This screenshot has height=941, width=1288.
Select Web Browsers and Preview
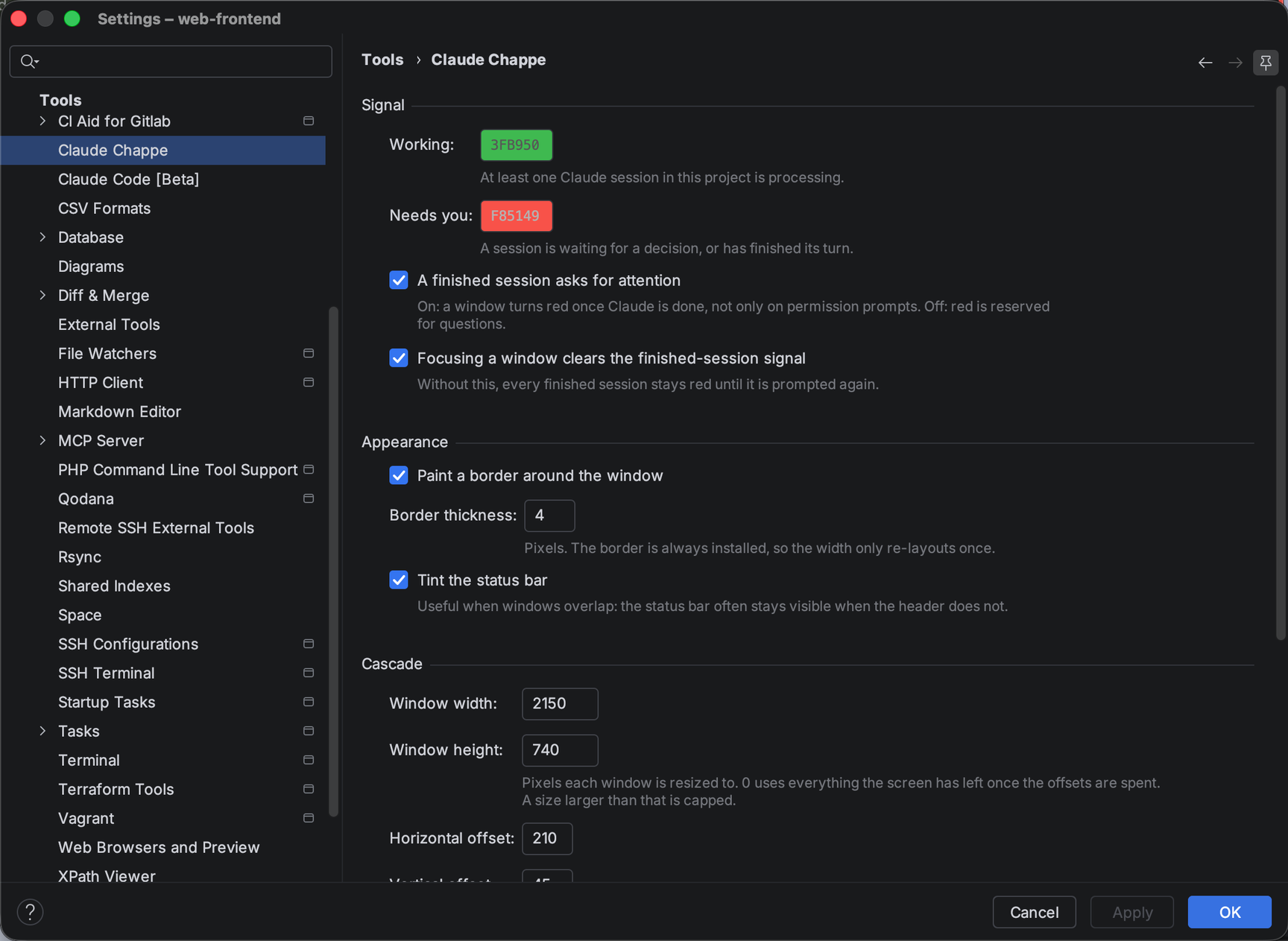coord(159,847)
